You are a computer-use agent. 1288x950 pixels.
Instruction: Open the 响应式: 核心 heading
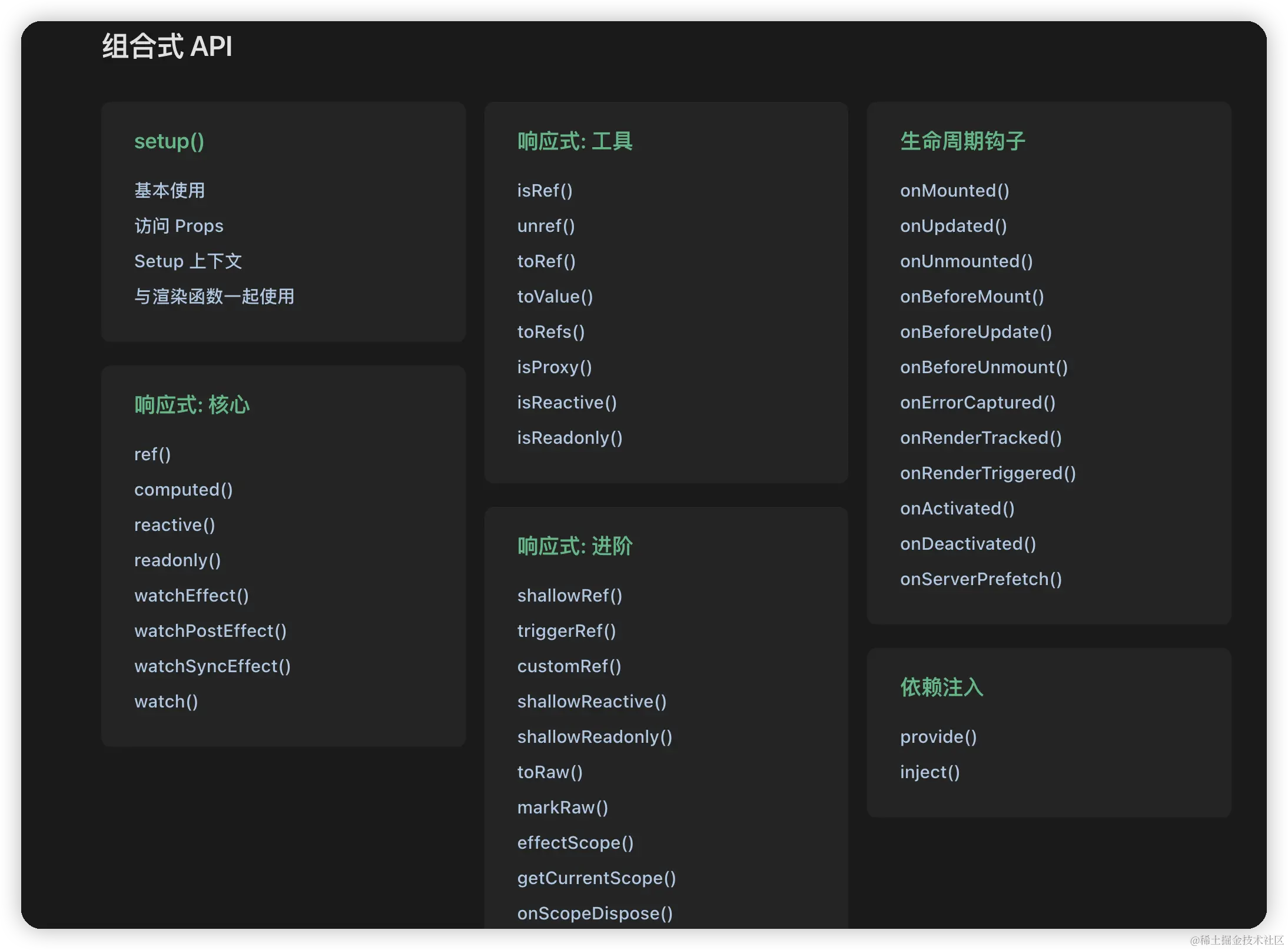coord(192,405)
